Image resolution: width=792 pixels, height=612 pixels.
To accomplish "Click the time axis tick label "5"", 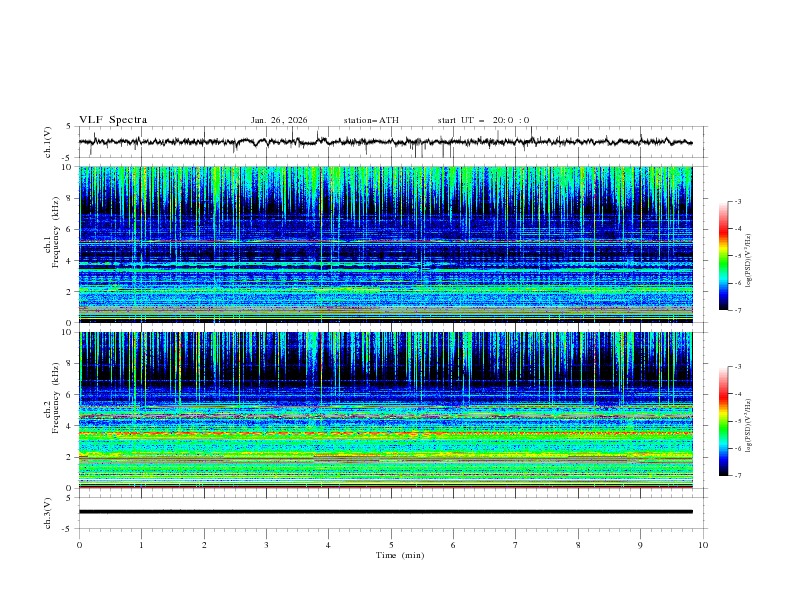I will click(x=391, y=545).
